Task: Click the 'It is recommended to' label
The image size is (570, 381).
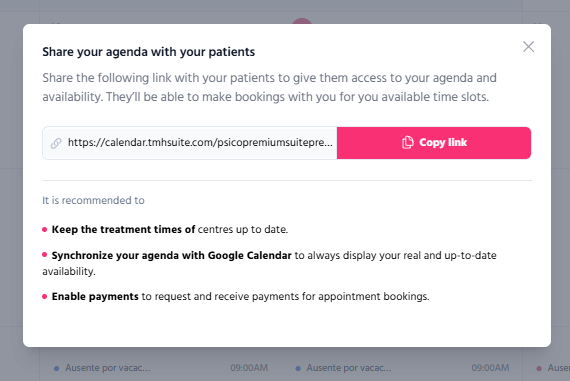Action: [93, 200]
